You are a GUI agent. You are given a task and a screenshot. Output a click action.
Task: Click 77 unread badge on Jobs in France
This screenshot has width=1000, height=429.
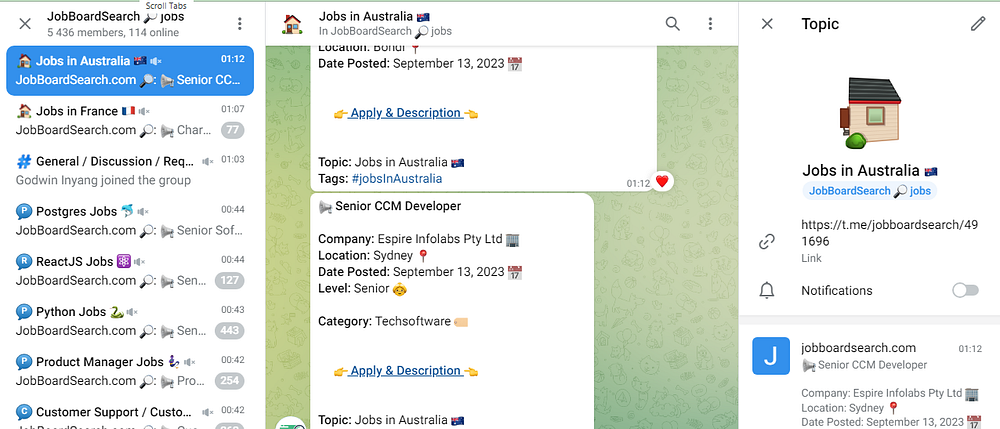point(233,131)
